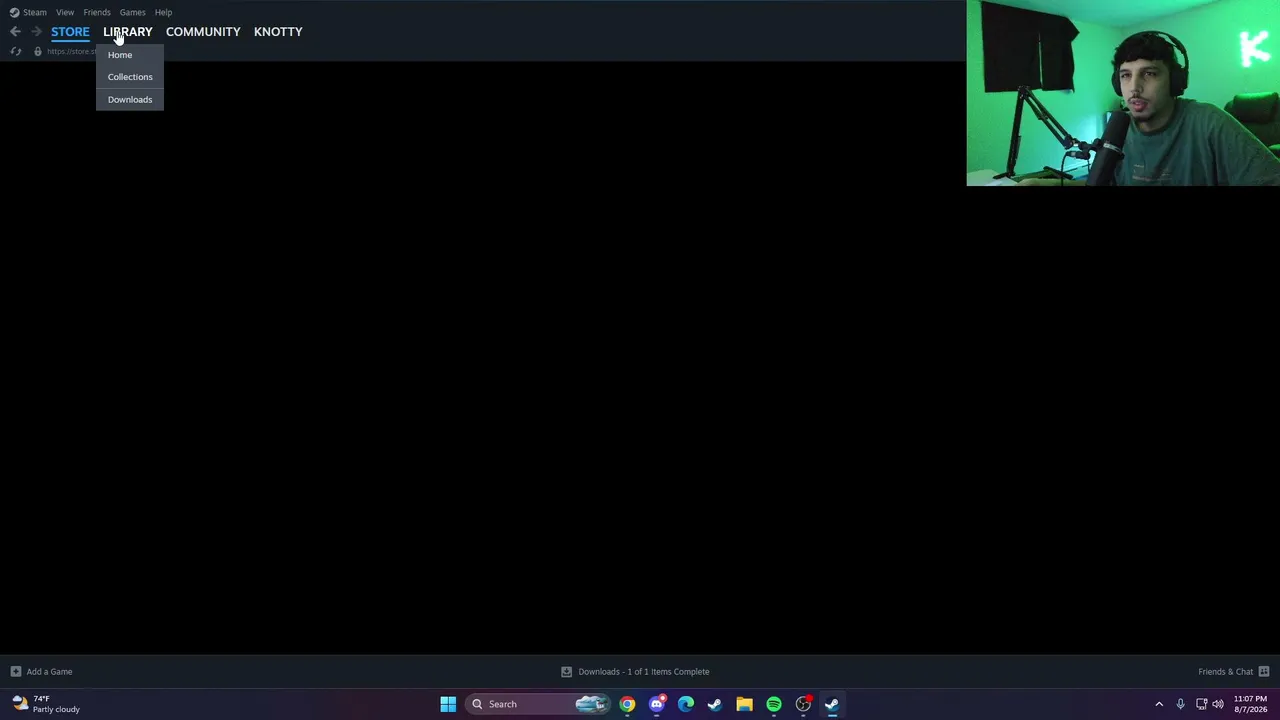Open the LIBRARY tab
The height and width of the screenshot is (720, 1280).
coord(128,32)
